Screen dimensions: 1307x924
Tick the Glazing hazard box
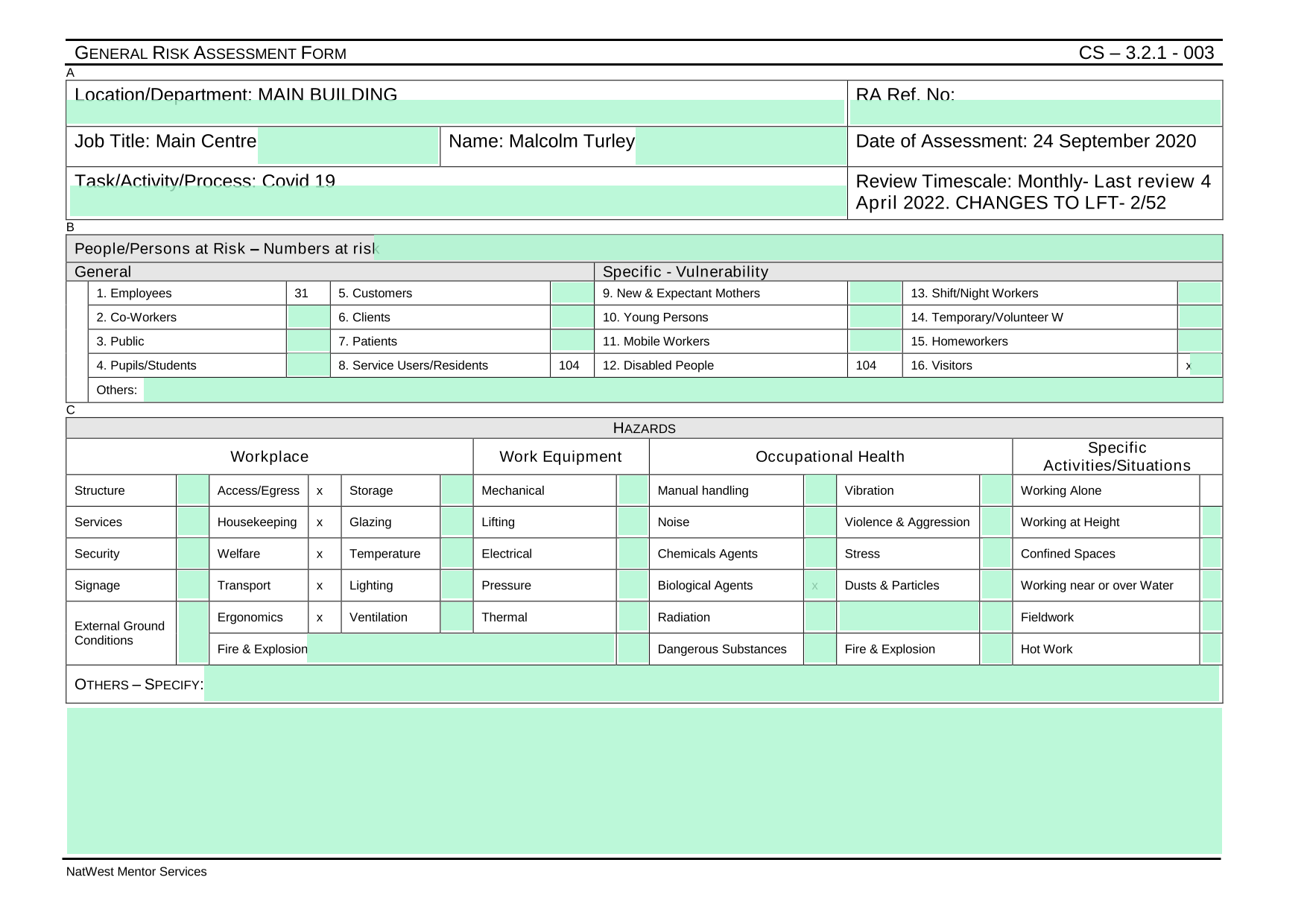456,522
